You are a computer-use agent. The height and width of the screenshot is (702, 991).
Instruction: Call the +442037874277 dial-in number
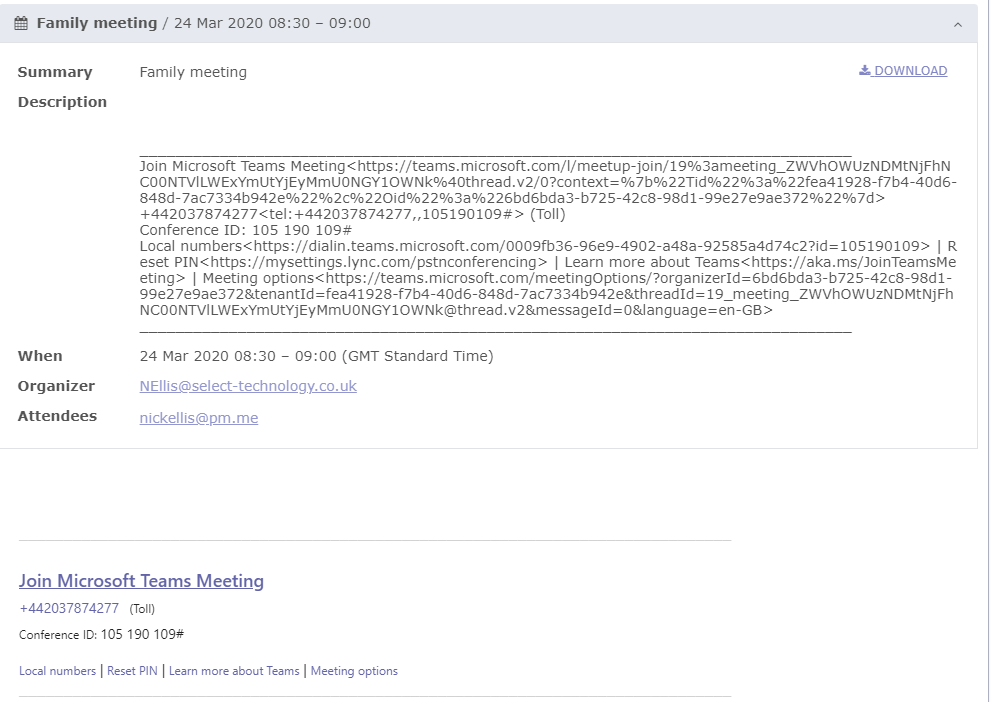(x=69, y=608)
